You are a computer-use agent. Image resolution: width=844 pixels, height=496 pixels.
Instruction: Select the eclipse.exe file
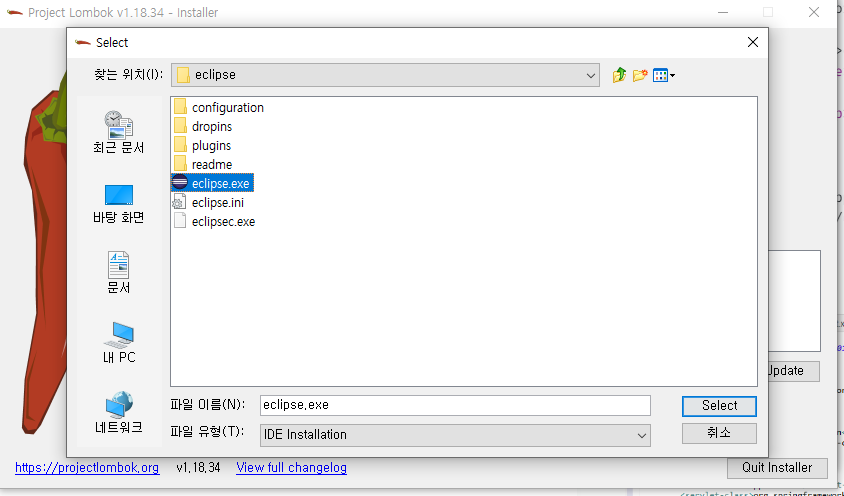[x=212, y=184]
